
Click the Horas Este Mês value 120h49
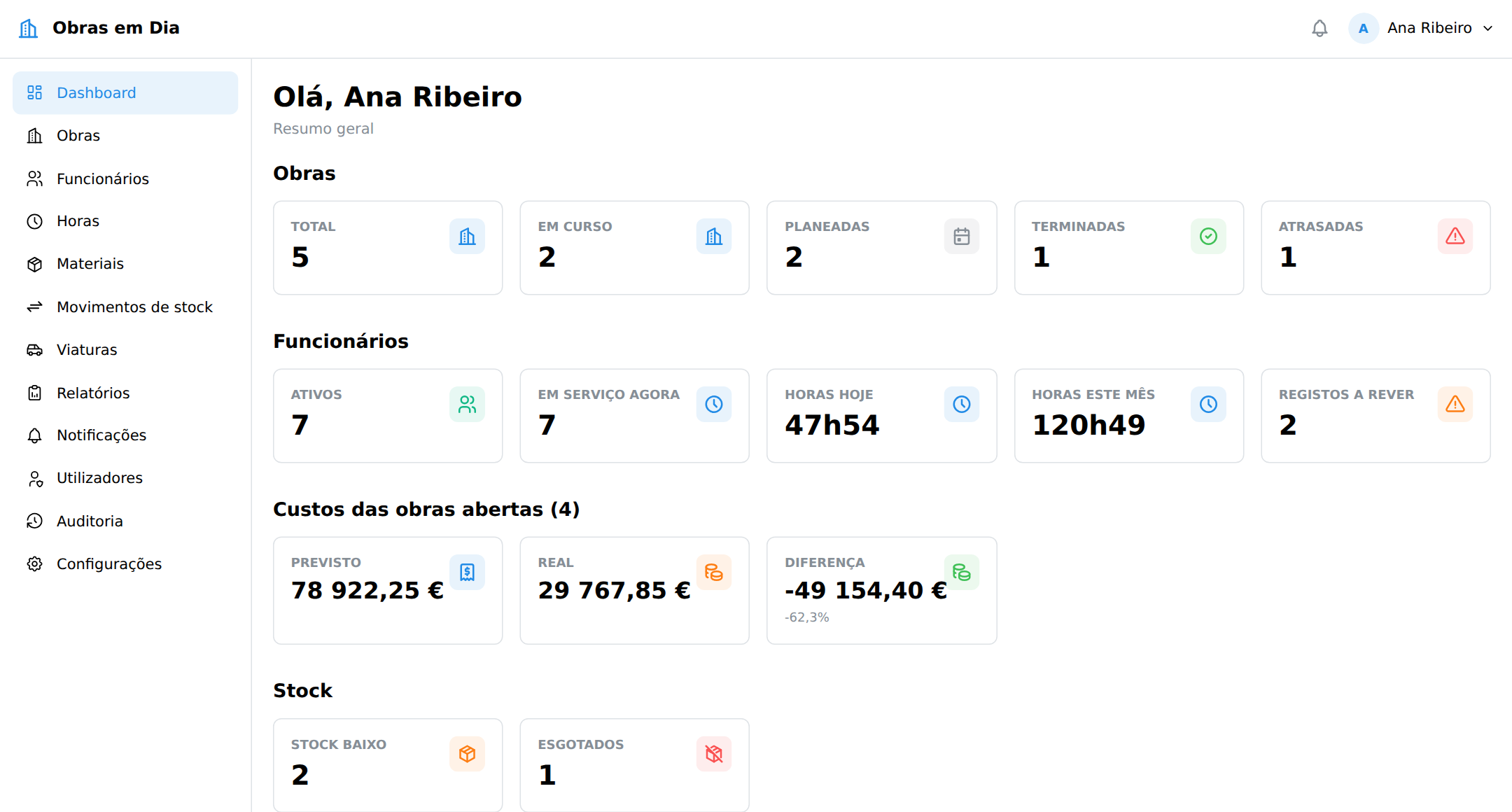pyautogui.click(x=1088, y=425)
